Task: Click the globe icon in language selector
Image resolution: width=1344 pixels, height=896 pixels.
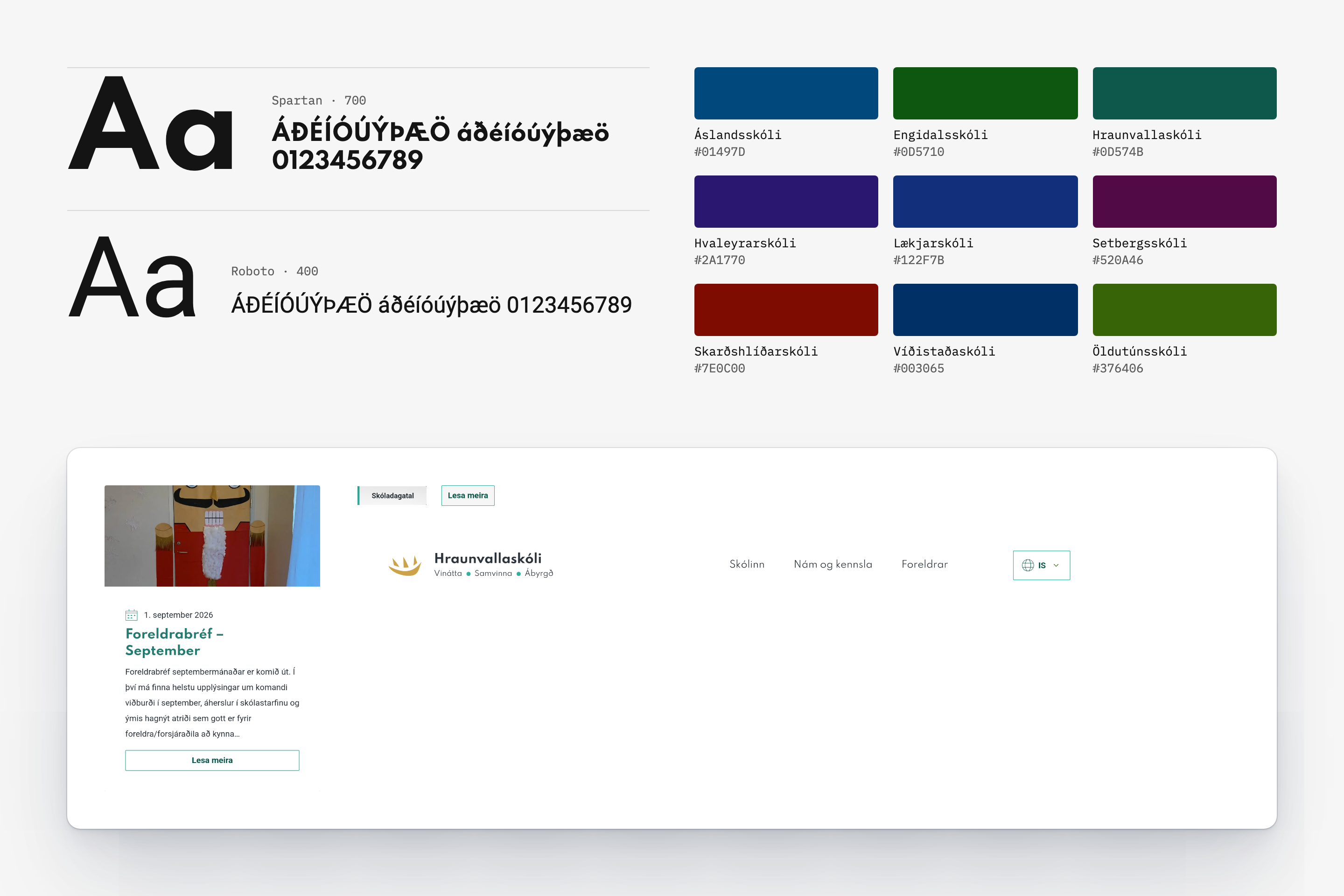Action: click(1028, 565)
